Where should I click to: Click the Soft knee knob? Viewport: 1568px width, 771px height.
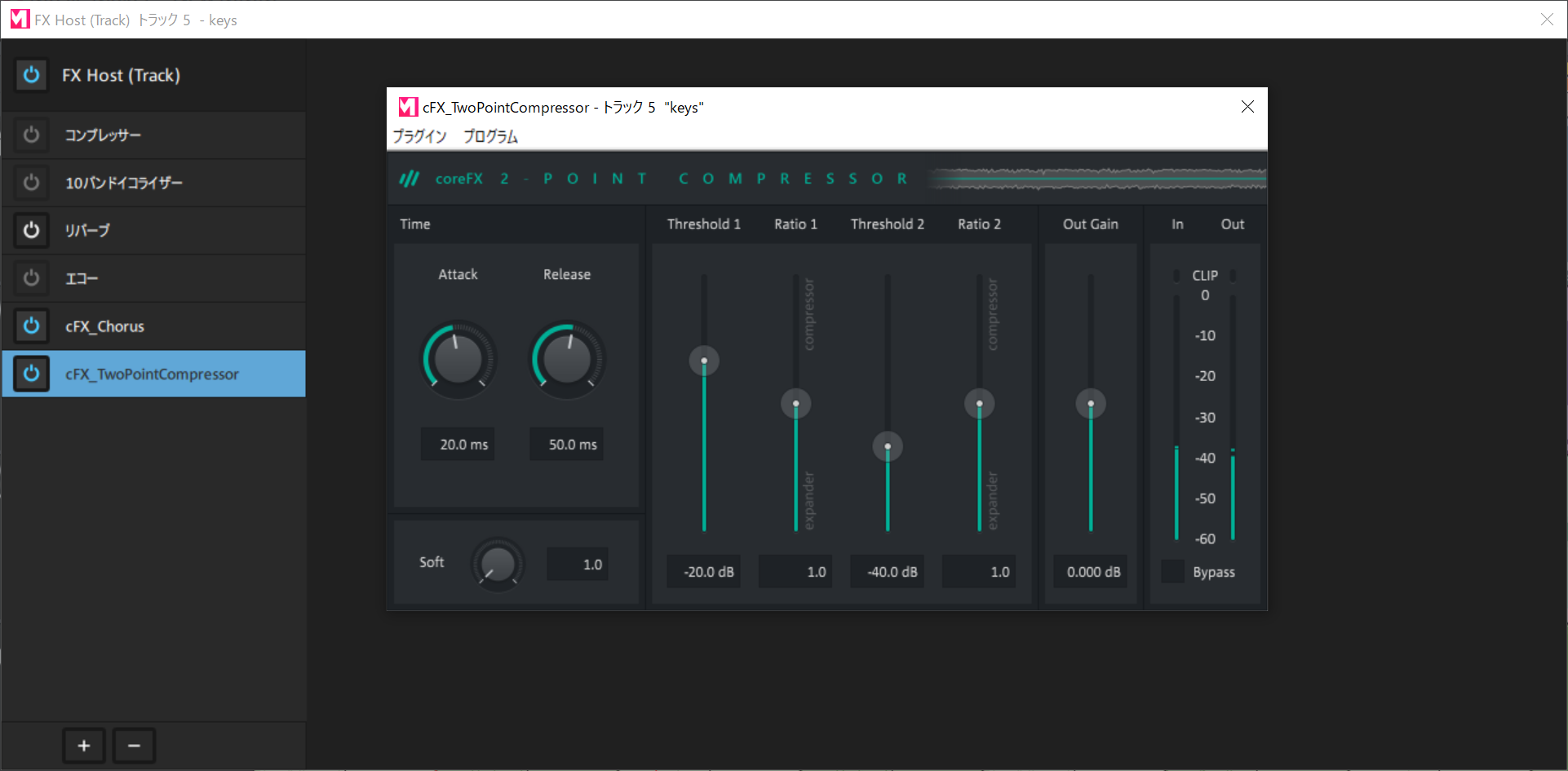tap(498, 564)
